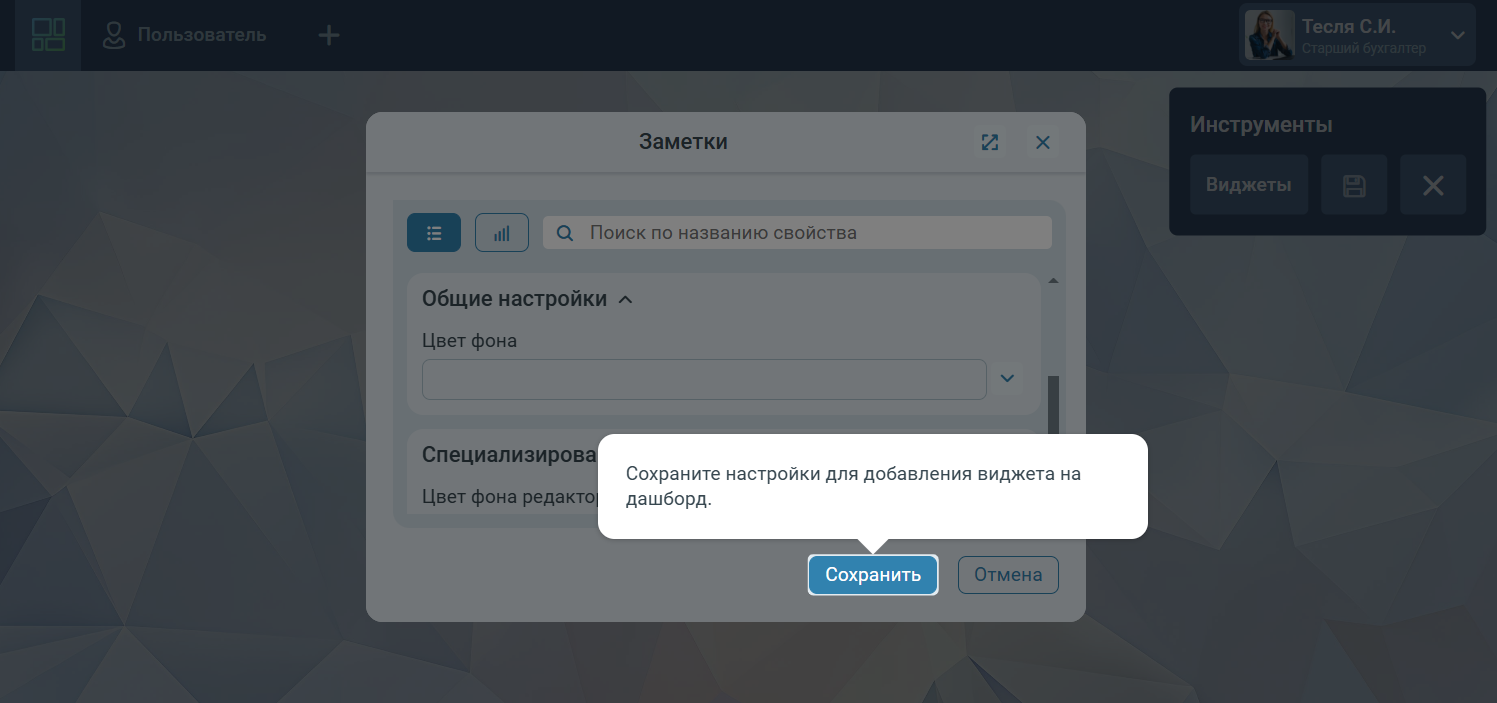Viewport: 1497px width, 703px height.
Task: Expand Заметки dialog to fullscreen
Action: click(x=990, y=142)
